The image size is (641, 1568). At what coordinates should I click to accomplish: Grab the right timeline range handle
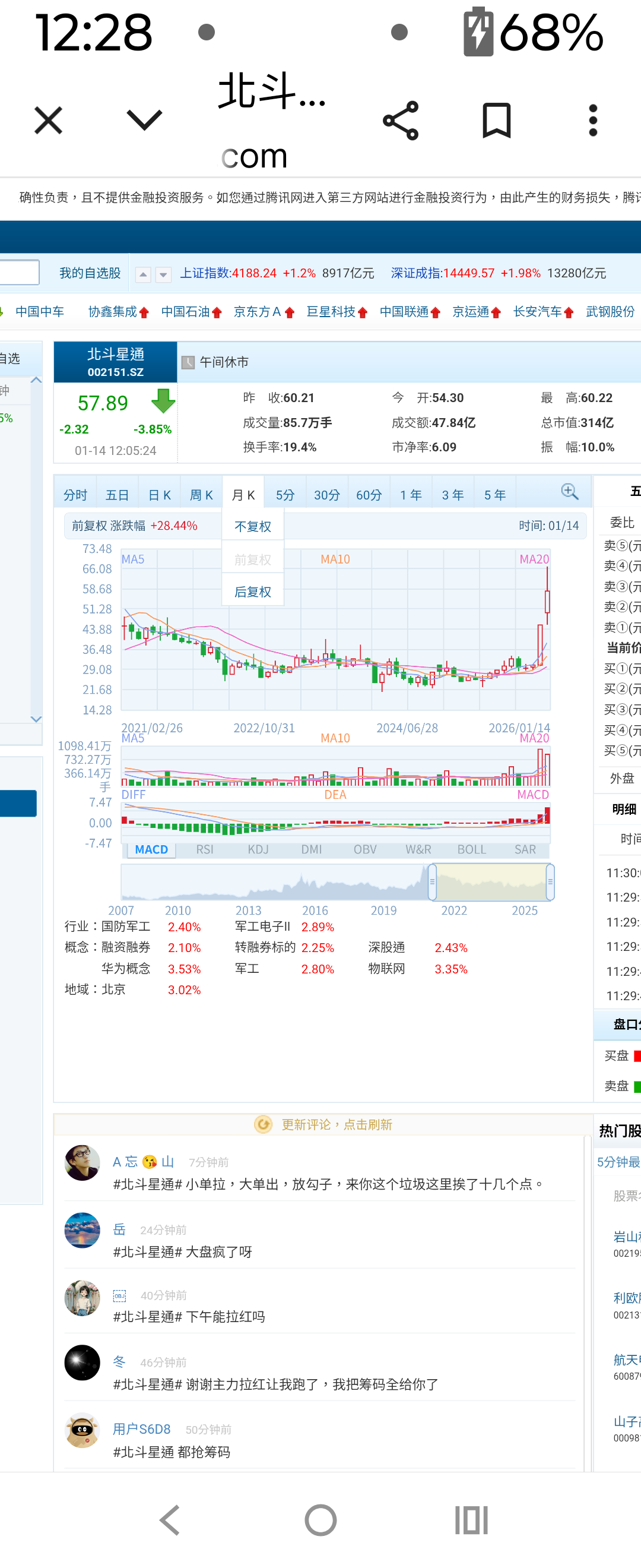(x=550, y=882)
